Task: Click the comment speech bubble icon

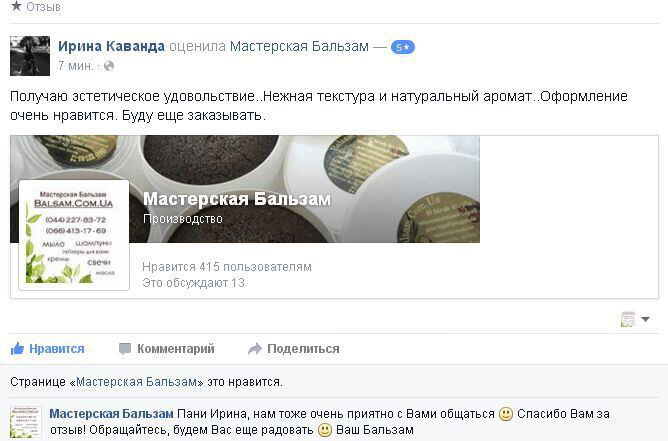Action: [x=125, y=349]
